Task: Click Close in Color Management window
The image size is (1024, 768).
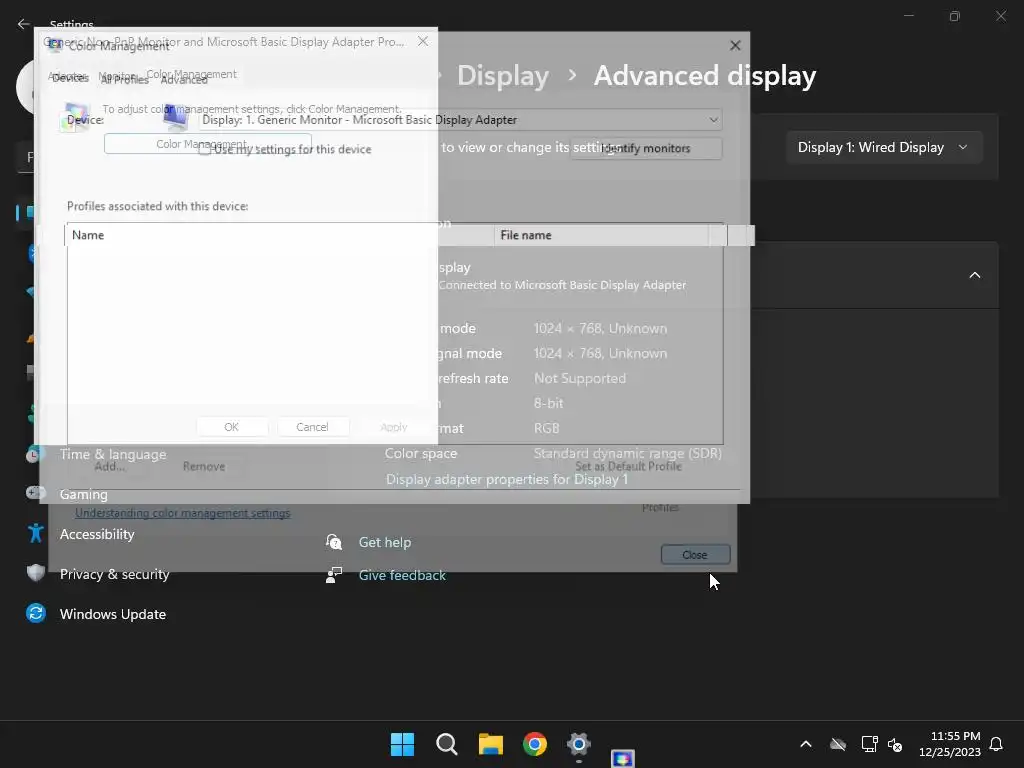Action: click(x=695, y=554)
